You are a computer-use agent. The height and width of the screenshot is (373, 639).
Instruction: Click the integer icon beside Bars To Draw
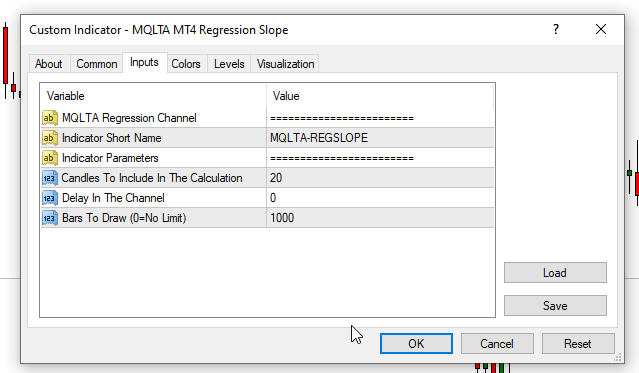tap(49, 218)
